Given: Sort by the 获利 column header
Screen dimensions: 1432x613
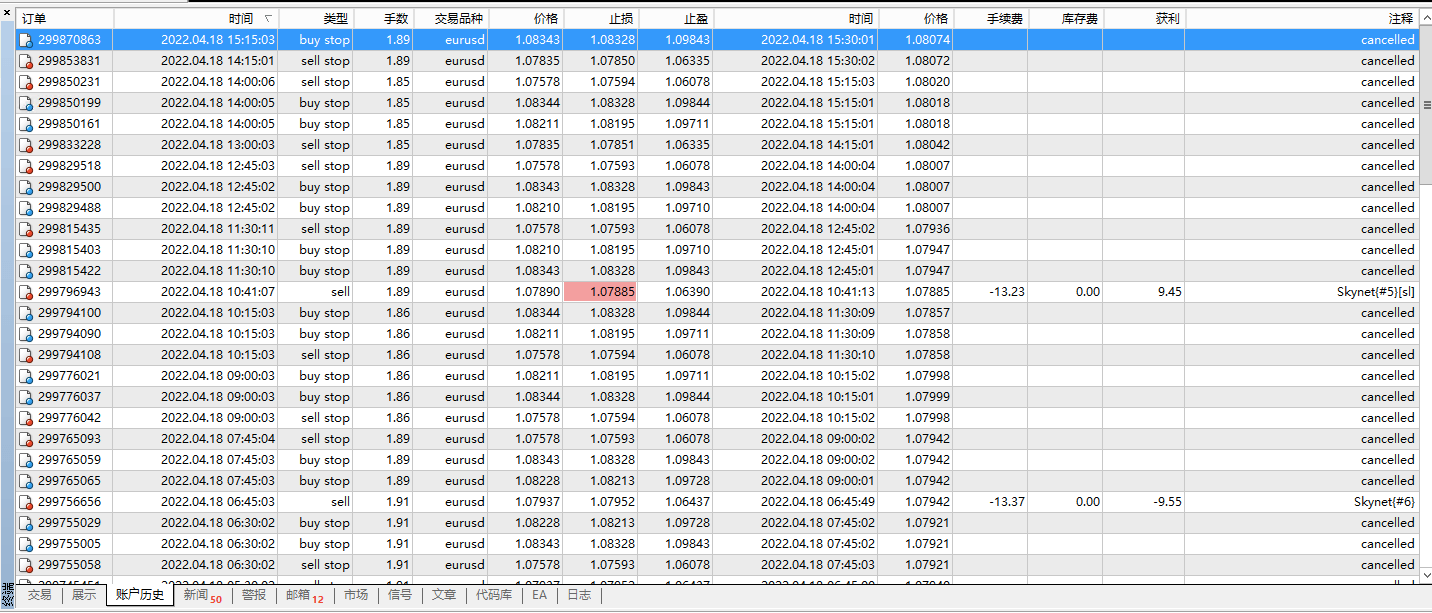Looking at the screenshot, I should [x=1166, y=19].
